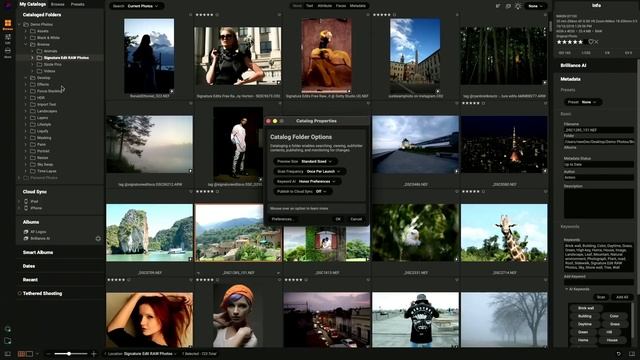Select the Text filter tab

309,6
